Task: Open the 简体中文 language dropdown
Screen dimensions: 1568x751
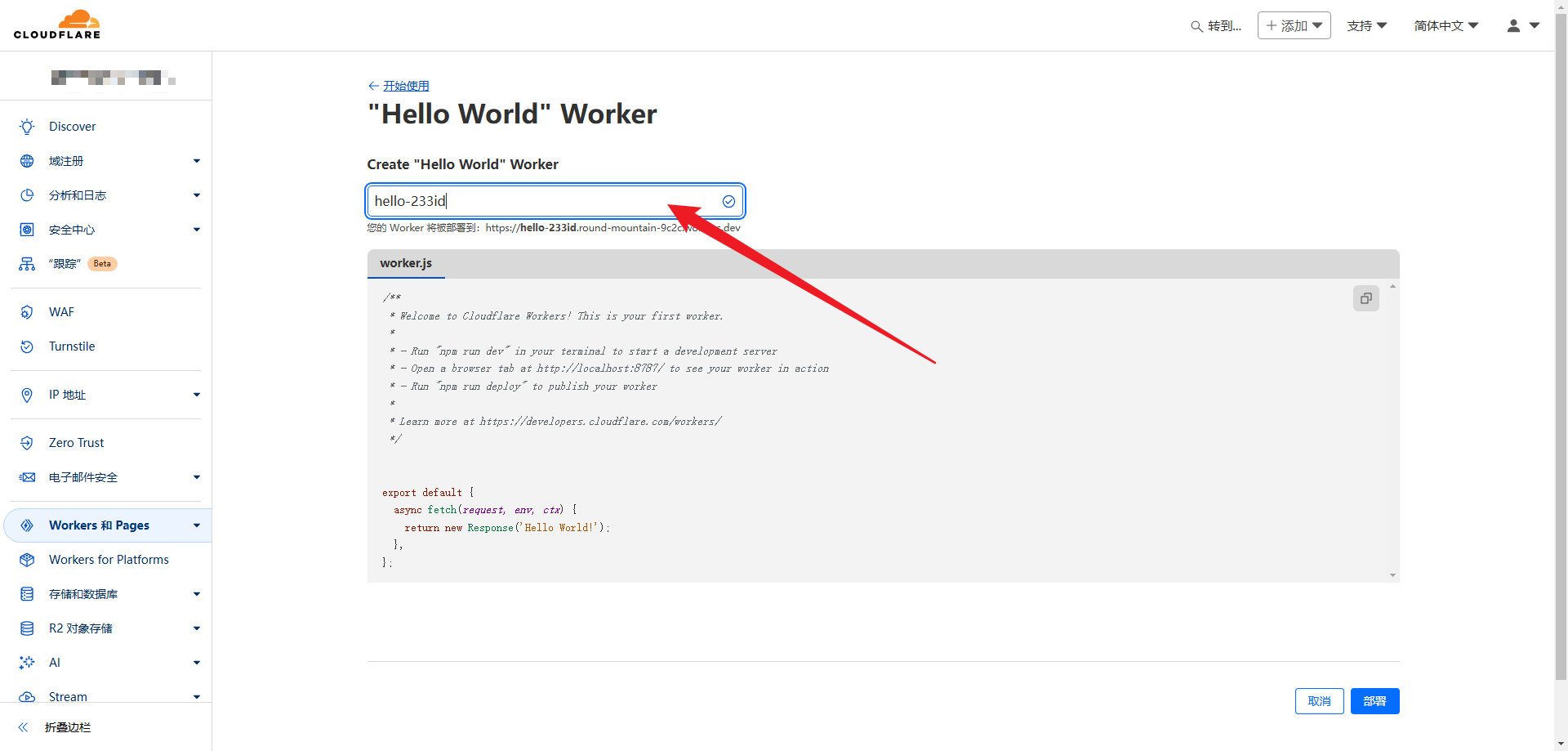Action: pos(1446,26)
